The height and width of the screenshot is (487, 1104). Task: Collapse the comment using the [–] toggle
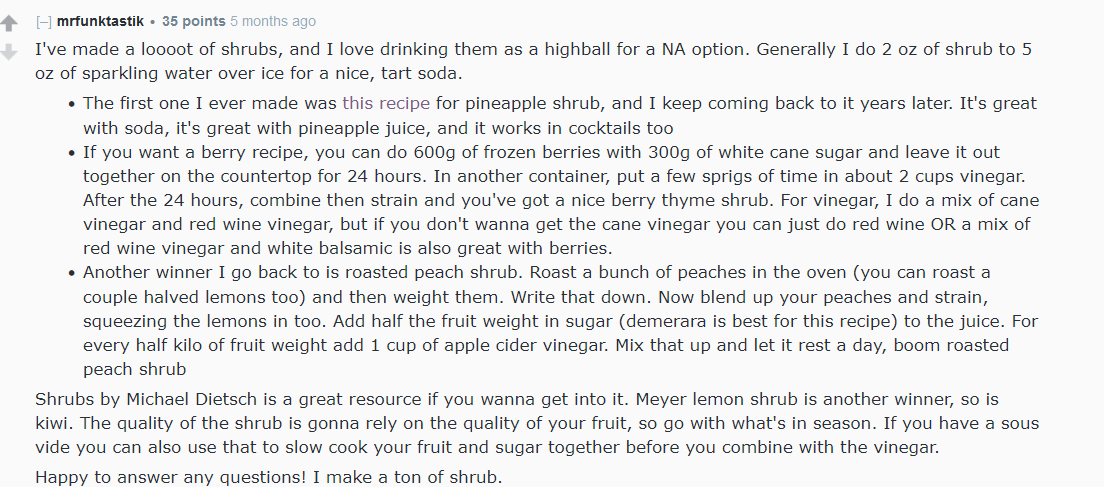[x=44, y=21]
